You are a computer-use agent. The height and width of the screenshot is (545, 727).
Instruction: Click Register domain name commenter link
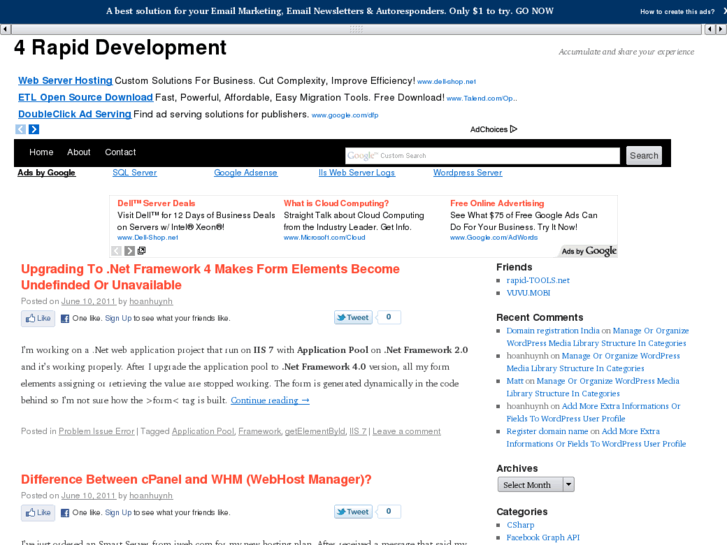547,431
